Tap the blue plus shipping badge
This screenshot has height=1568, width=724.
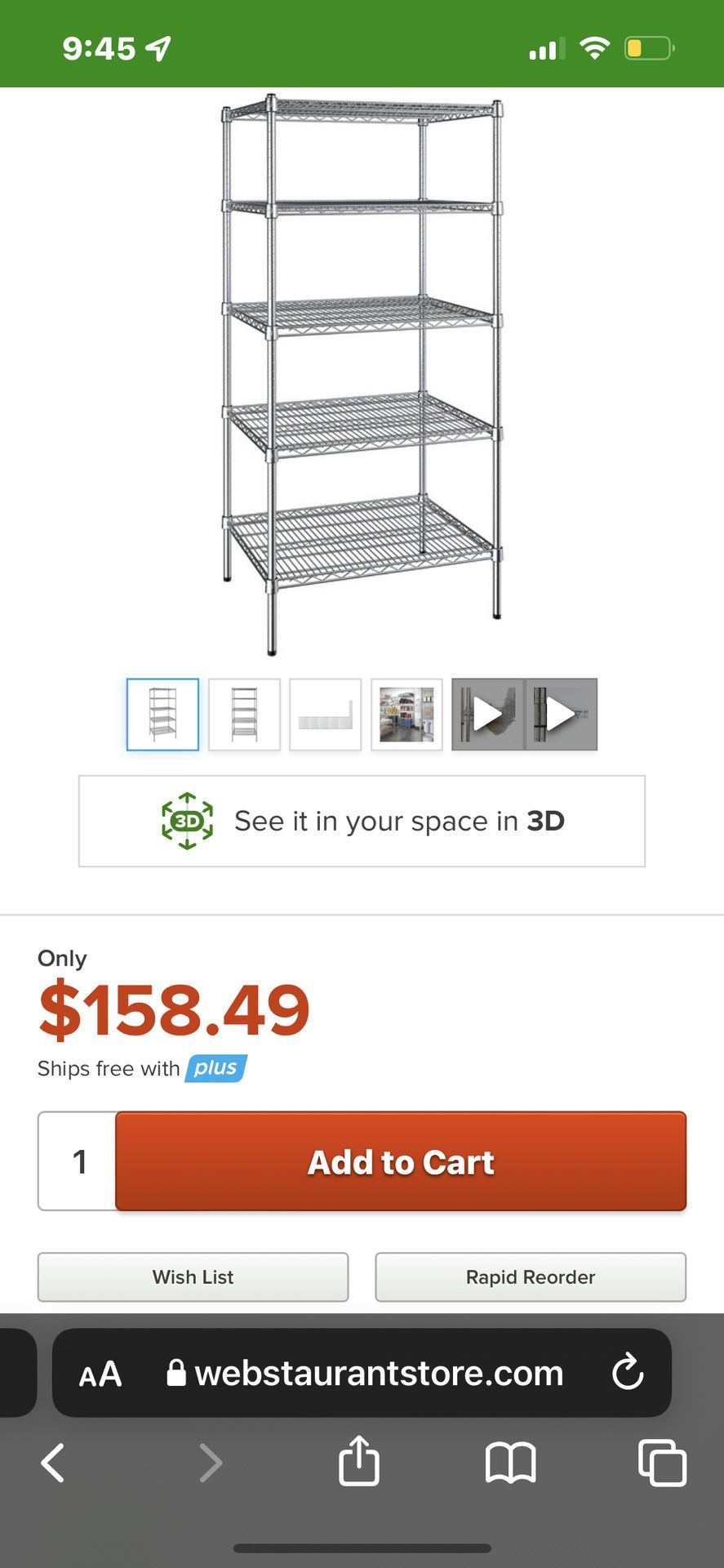point(216,1068)
